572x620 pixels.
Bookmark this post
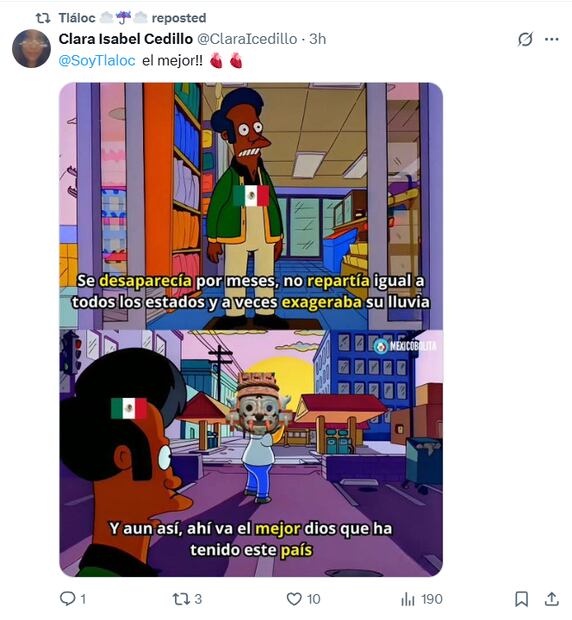521,599
